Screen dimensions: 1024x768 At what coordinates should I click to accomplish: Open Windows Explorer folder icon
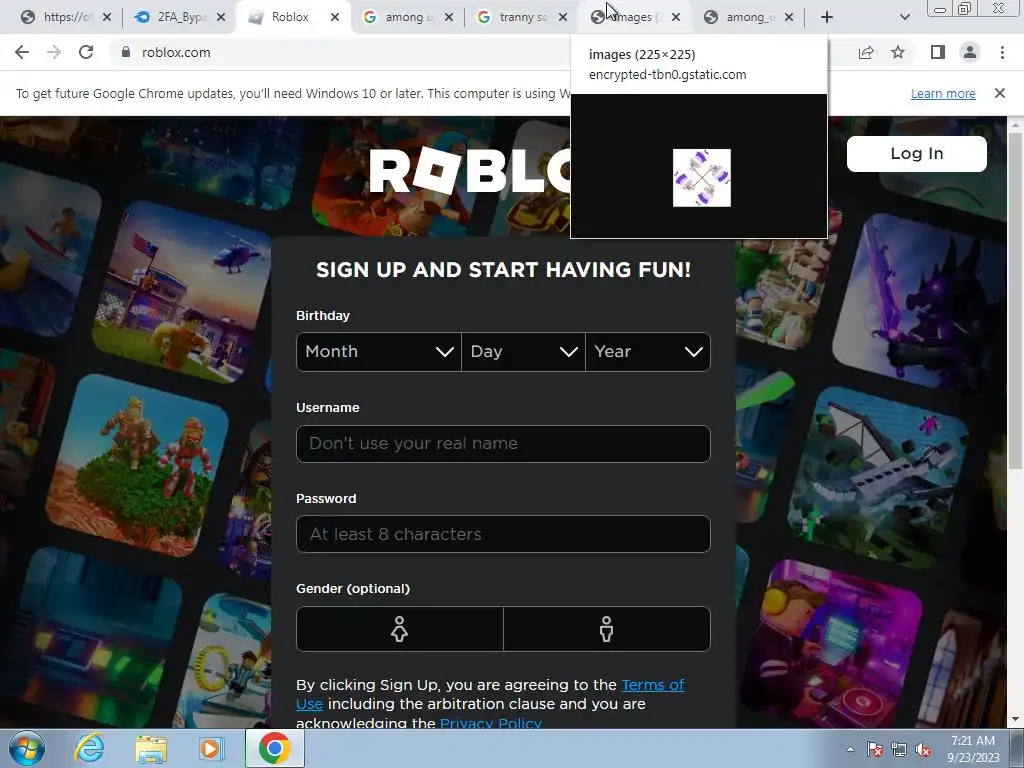tap(151, 749)
